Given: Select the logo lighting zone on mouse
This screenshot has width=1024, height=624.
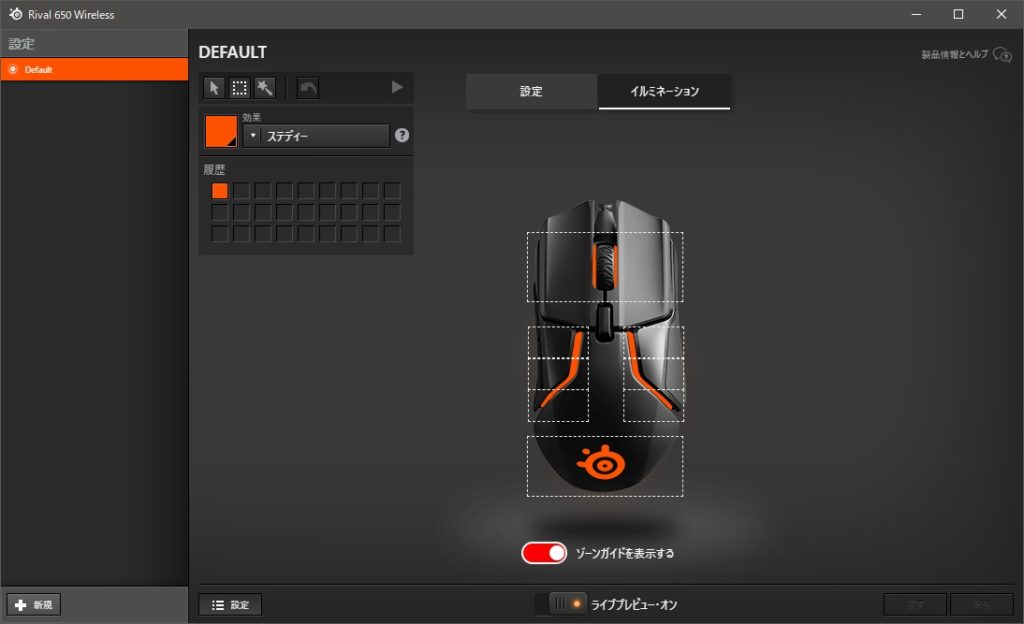Looking at the screenshot, I should (605, 465).
